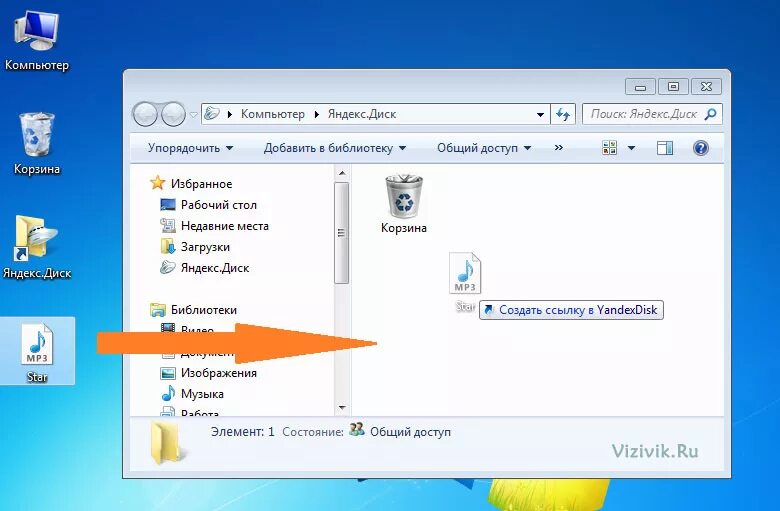
Task: Click the Библиотеки folder icon
Action: pos(158,310)
